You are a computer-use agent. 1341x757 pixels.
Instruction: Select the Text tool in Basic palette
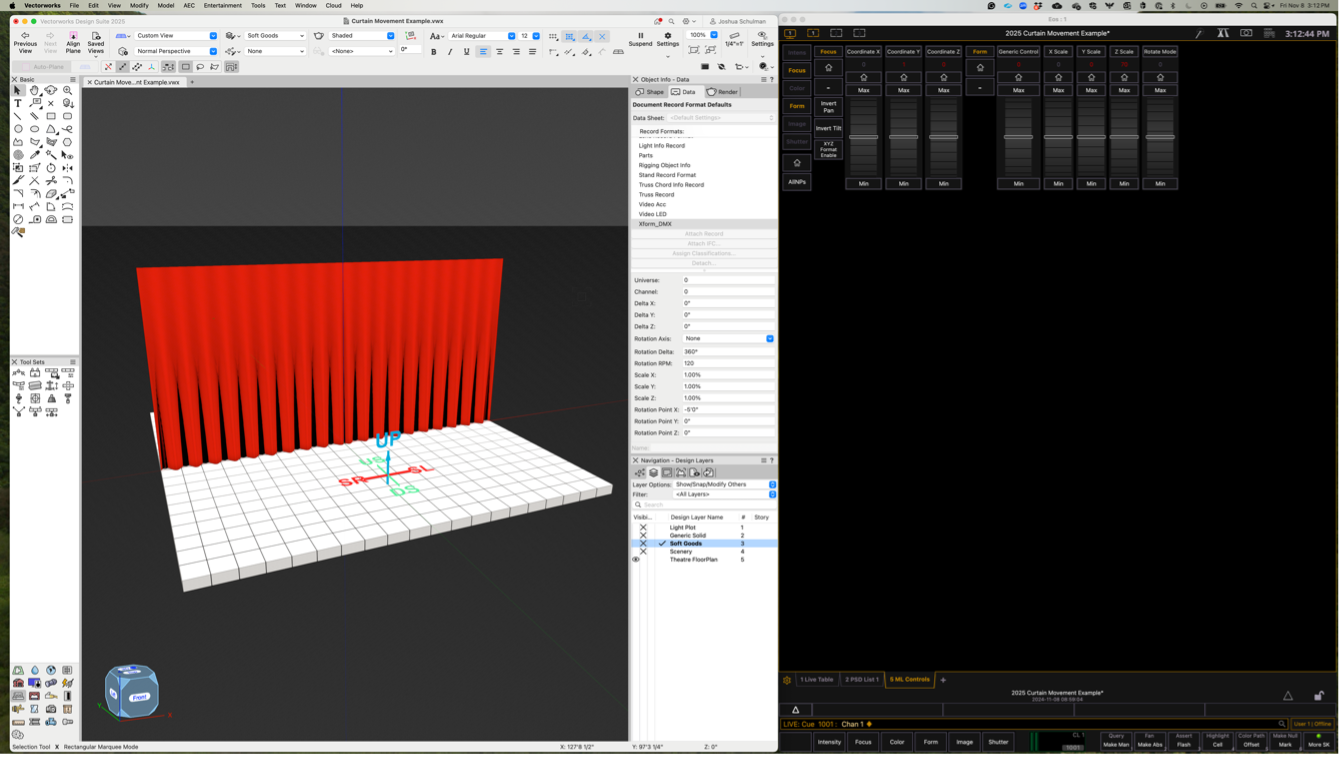tap(18, 103)
